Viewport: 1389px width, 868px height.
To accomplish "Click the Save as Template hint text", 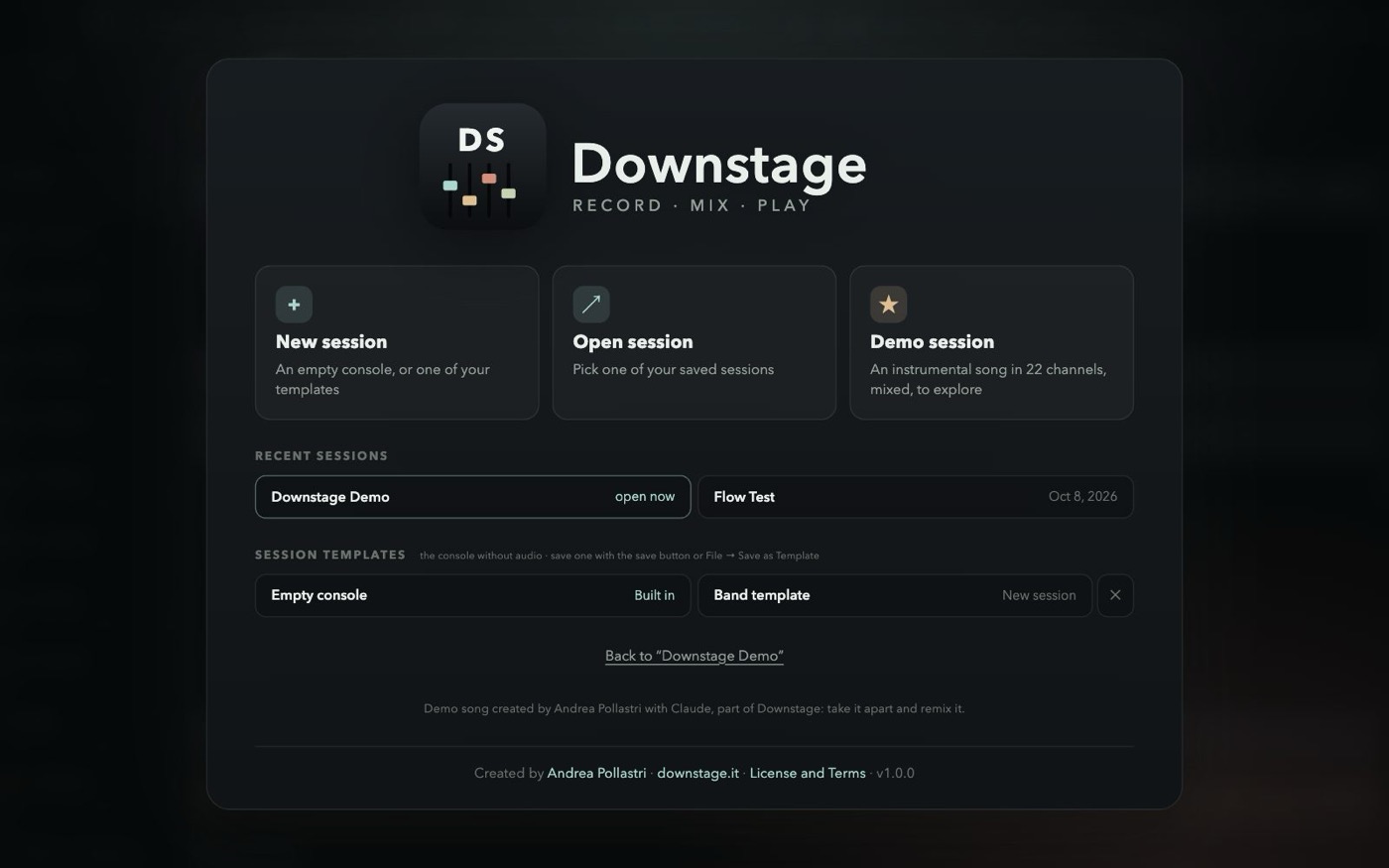I will tap(619, 556).
